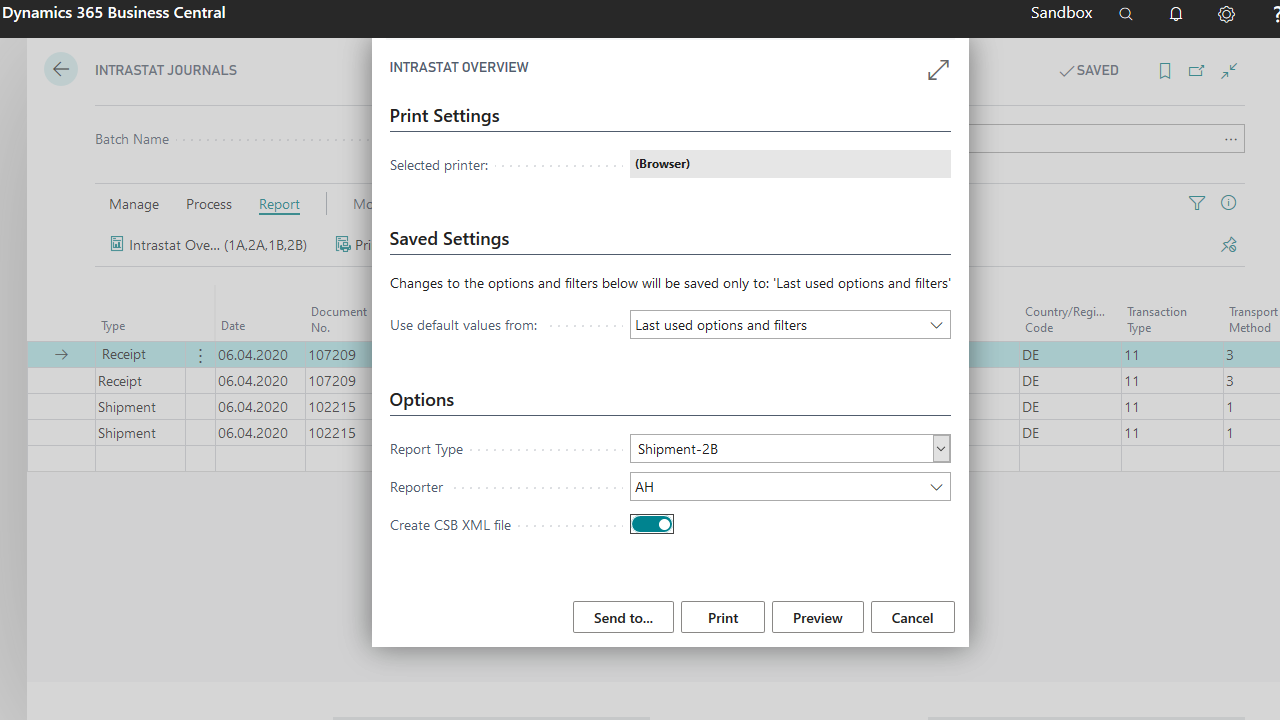Expand the Reporter dropdown
Image resolution: width=1280 pixels, height=720 pixels.
pos(936,487)
